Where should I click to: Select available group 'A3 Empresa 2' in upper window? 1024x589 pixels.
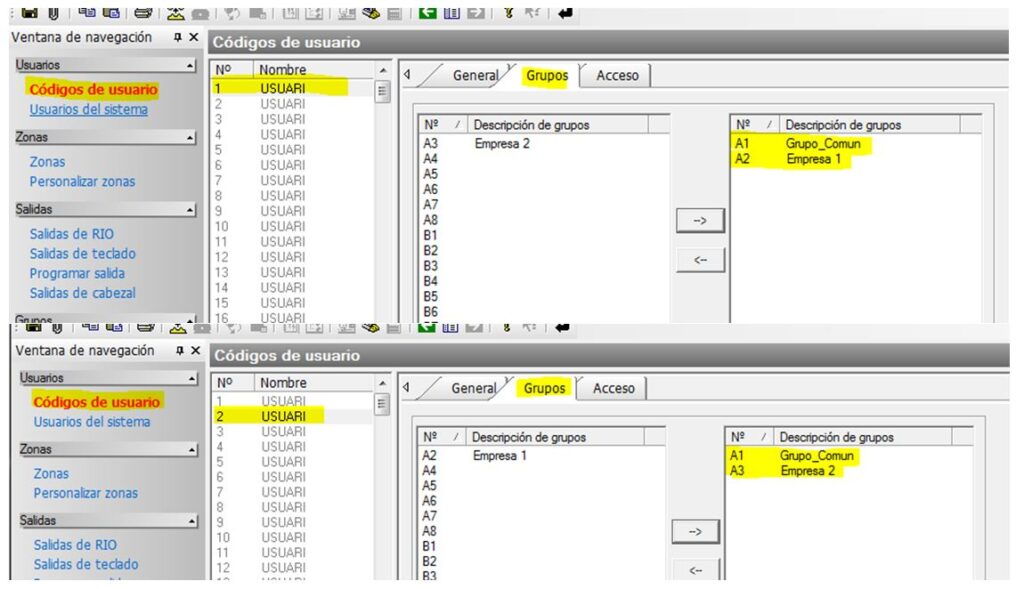click(x=544, y=144)
